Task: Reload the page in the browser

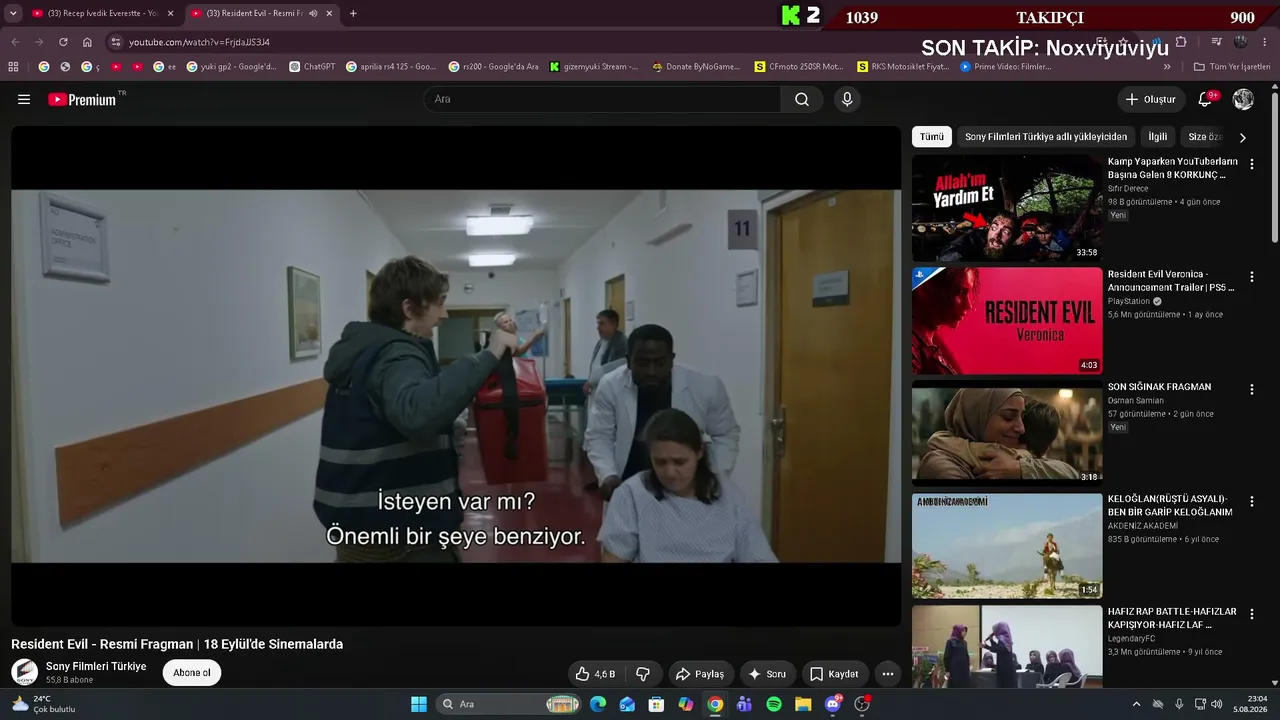Action: pyautogui.click(x=63, y=42)
